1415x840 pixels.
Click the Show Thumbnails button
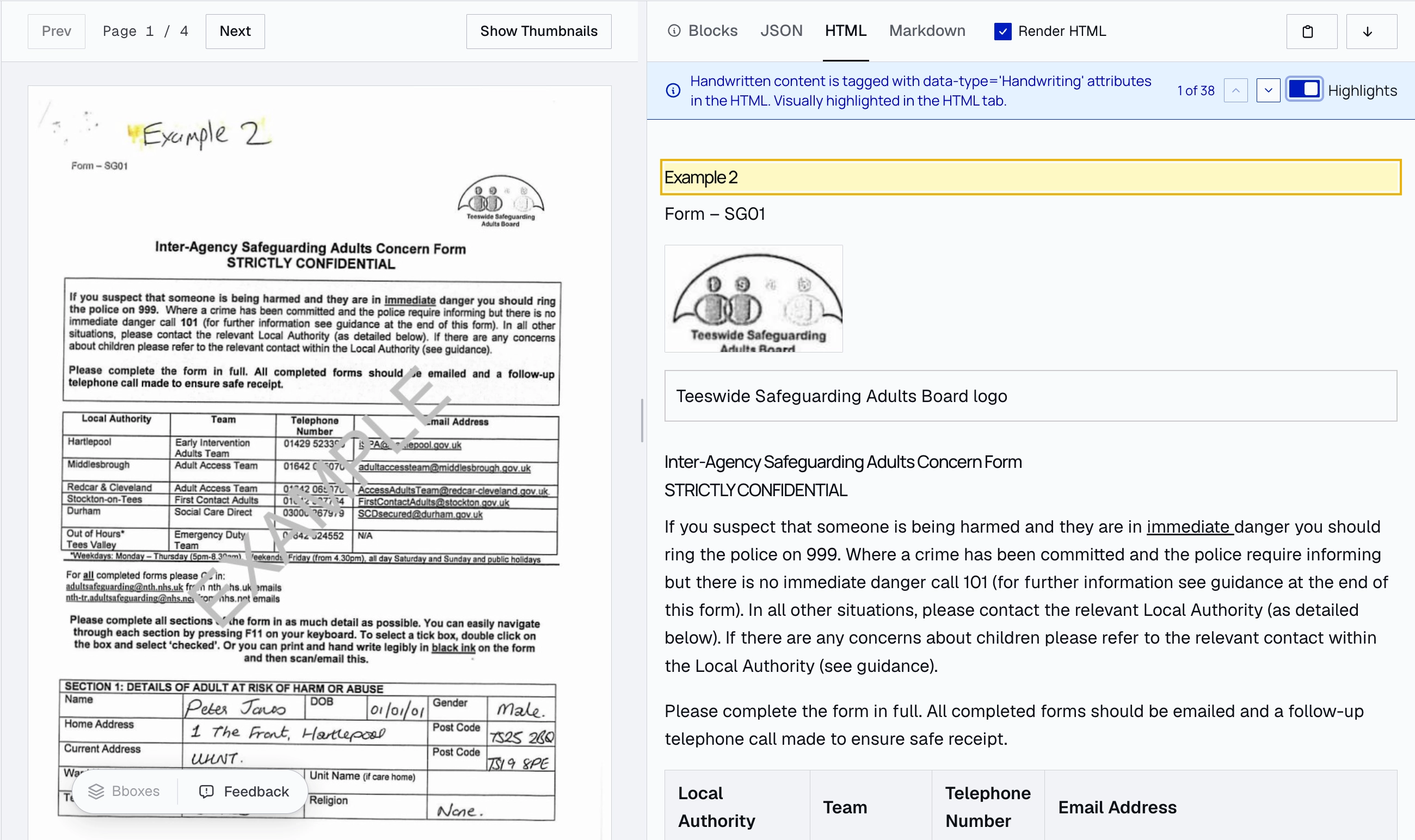(x=538, y=31)
